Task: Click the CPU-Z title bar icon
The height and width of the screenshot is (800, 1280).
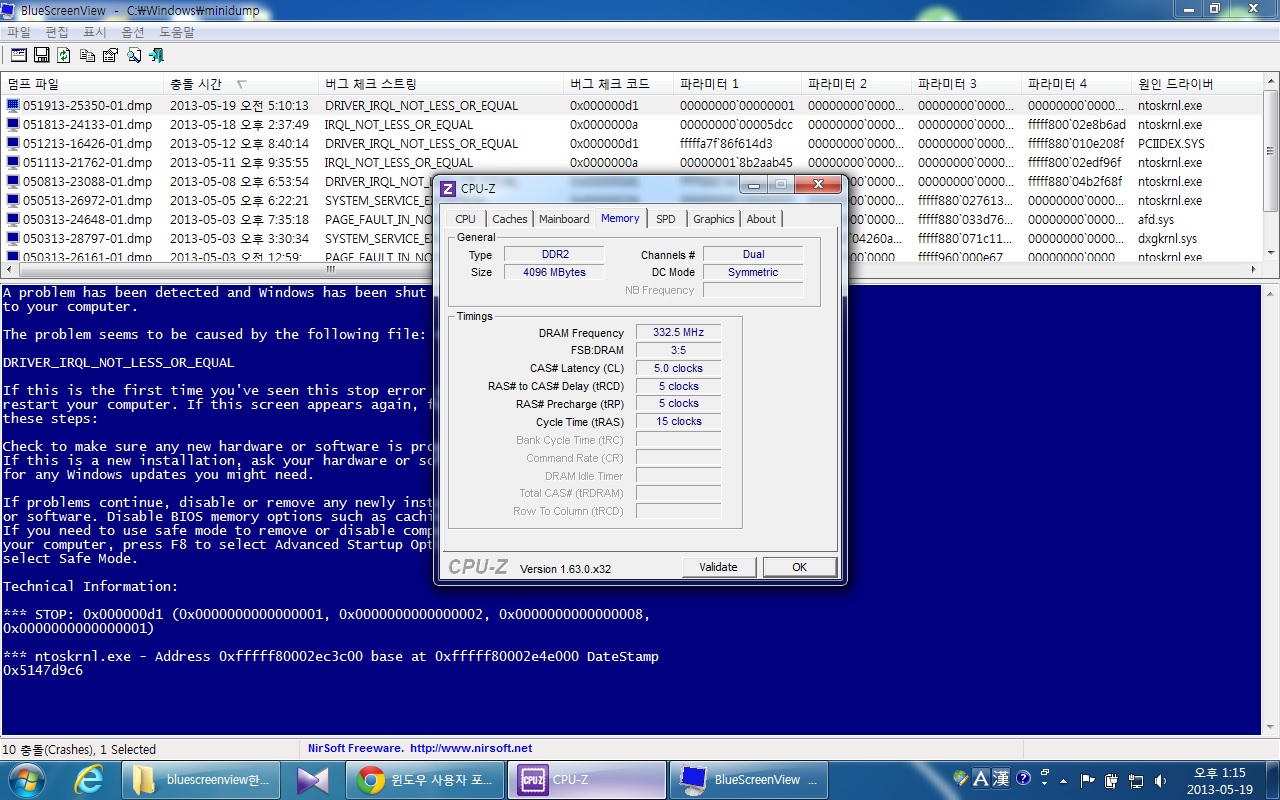Action: [x=449, y=188]
